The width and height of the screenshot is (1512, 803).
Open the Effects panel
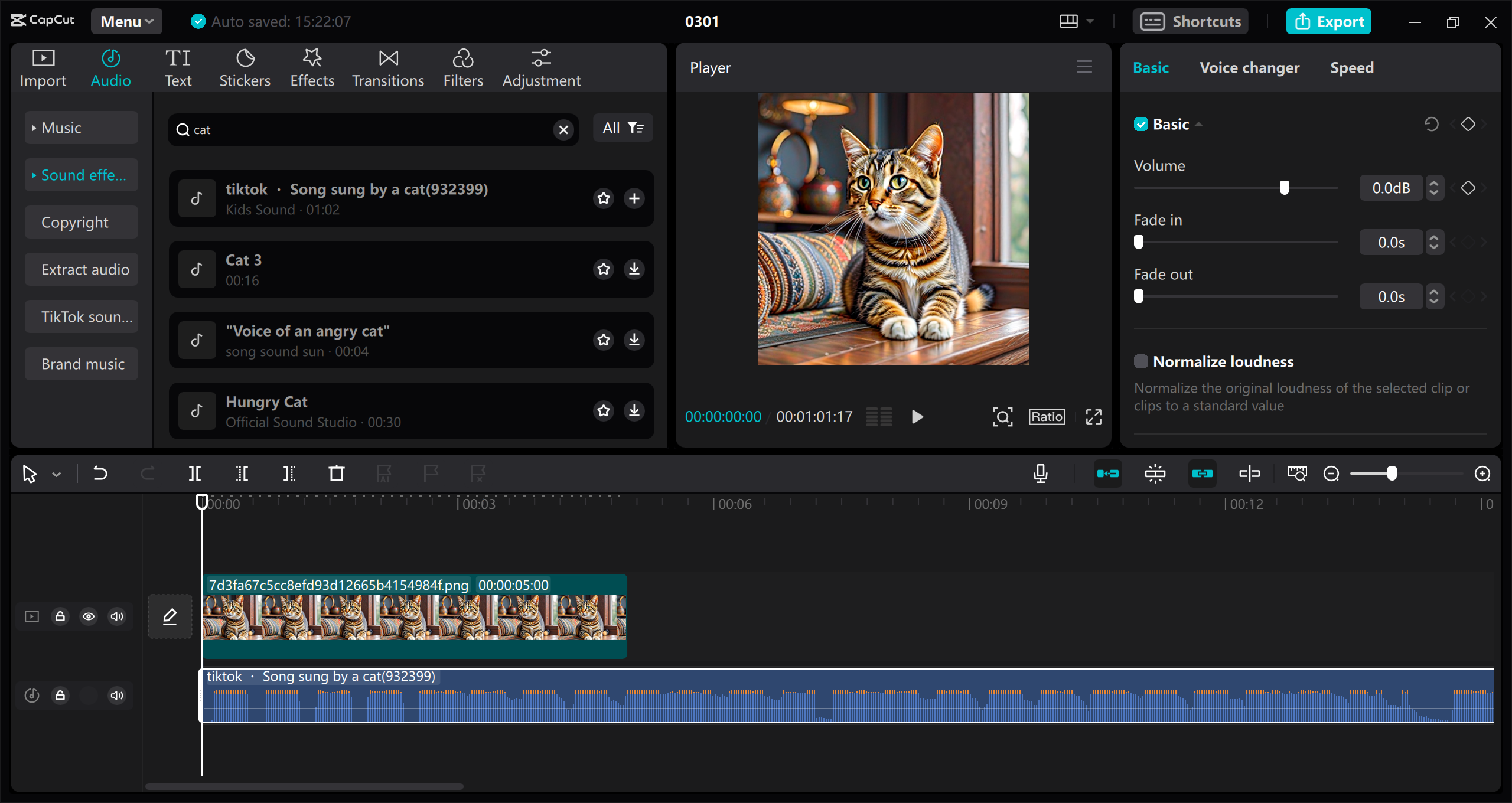pyautogui.click(x=312, y=67)
